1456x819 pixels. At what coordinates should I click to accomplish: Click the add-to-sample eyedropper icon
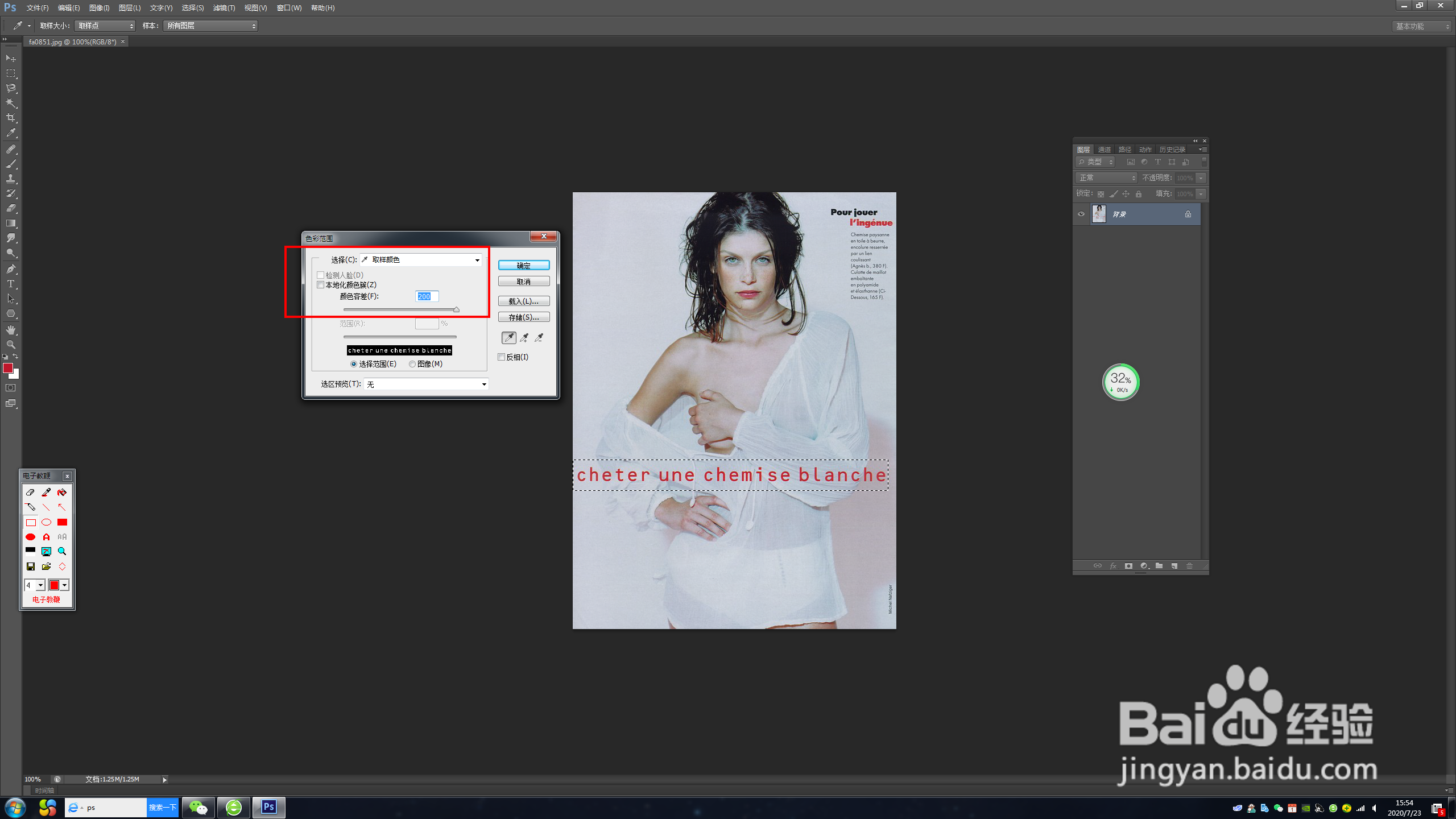coord(524,338)
